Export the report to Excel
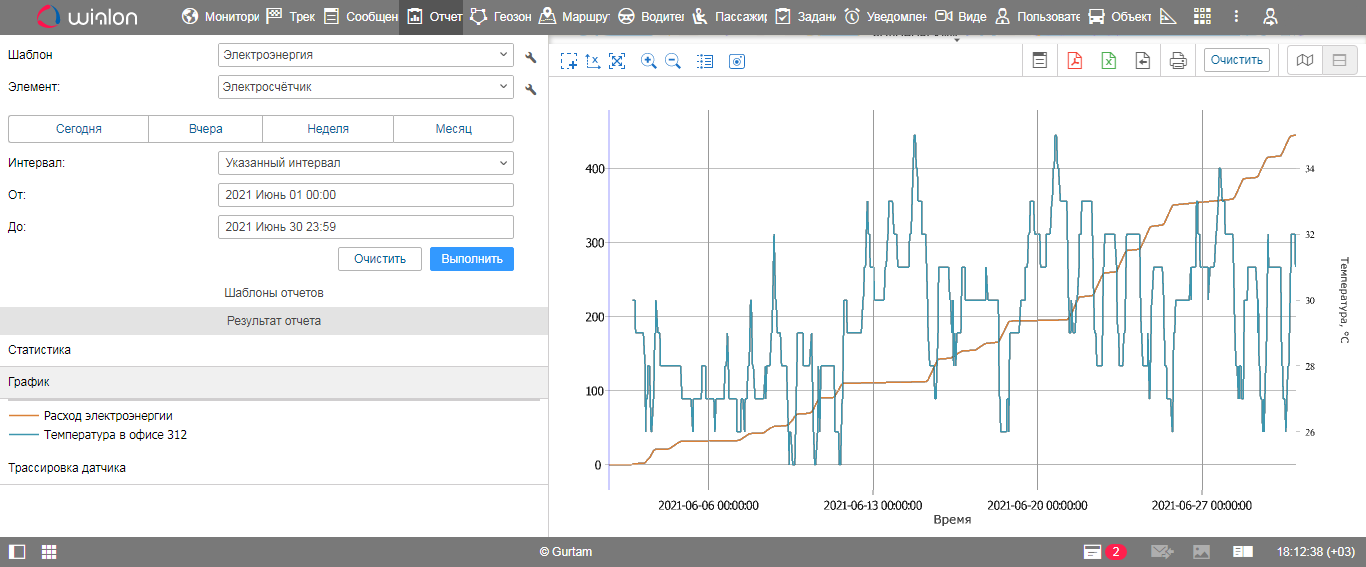This screenshot has width=1366, height=567. pyautogui.click(x=1109, y=61)
